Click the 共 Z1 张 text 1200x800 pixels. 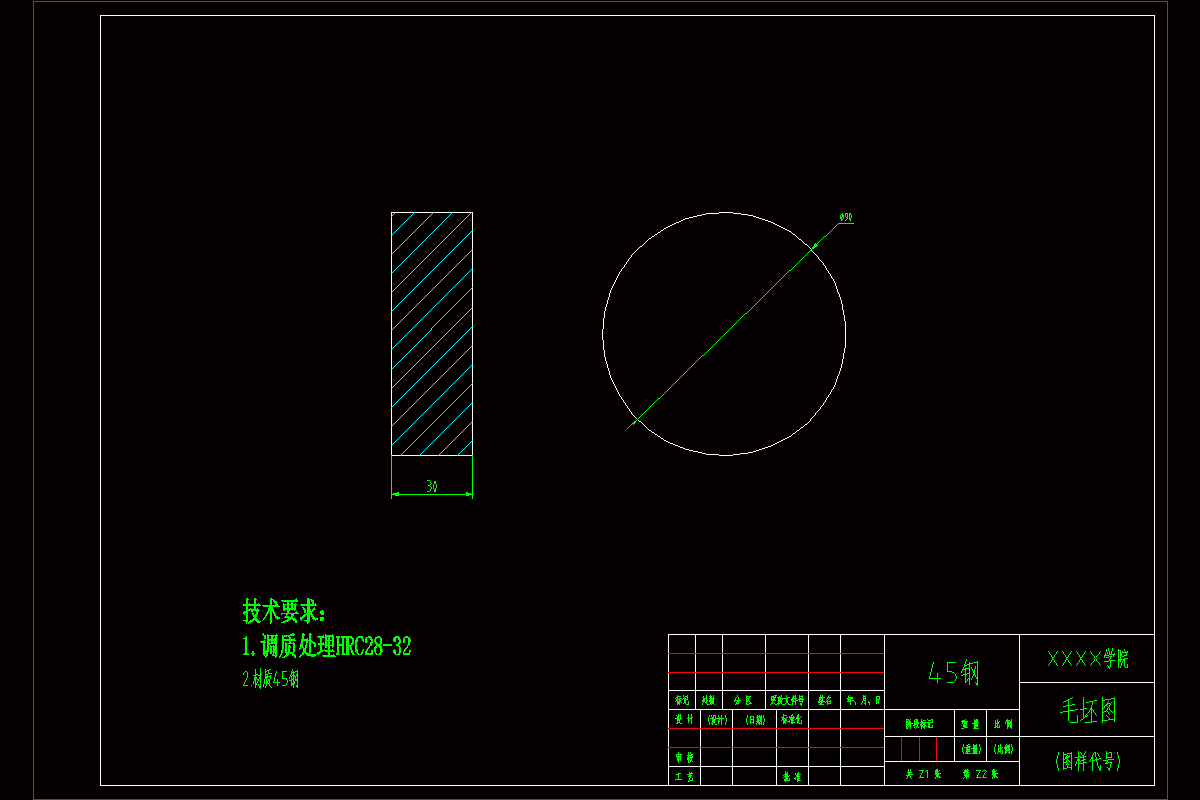(924, 774)
